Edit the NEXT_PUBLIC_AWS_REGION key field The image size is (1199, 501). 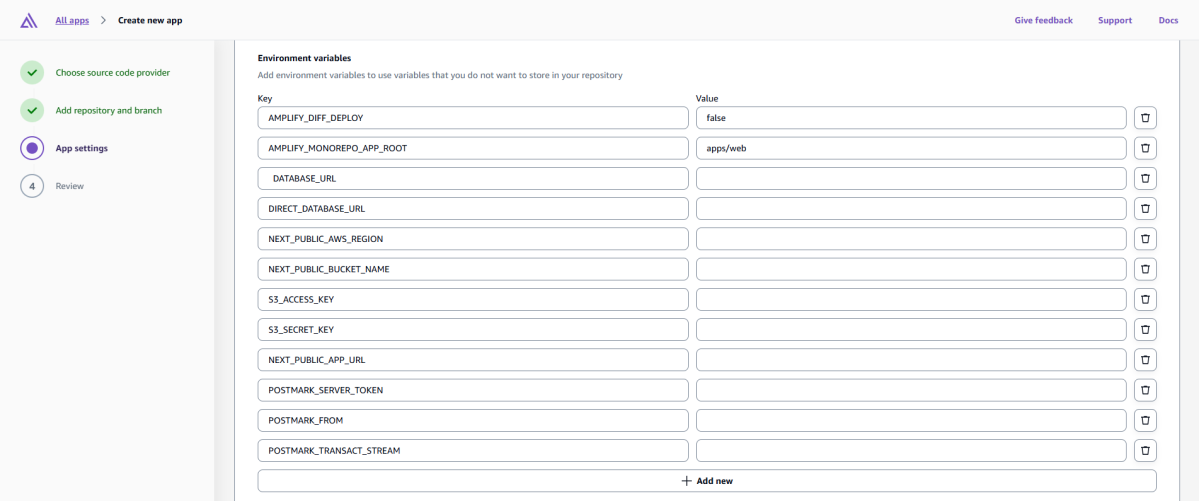click(x=473, y=239)
